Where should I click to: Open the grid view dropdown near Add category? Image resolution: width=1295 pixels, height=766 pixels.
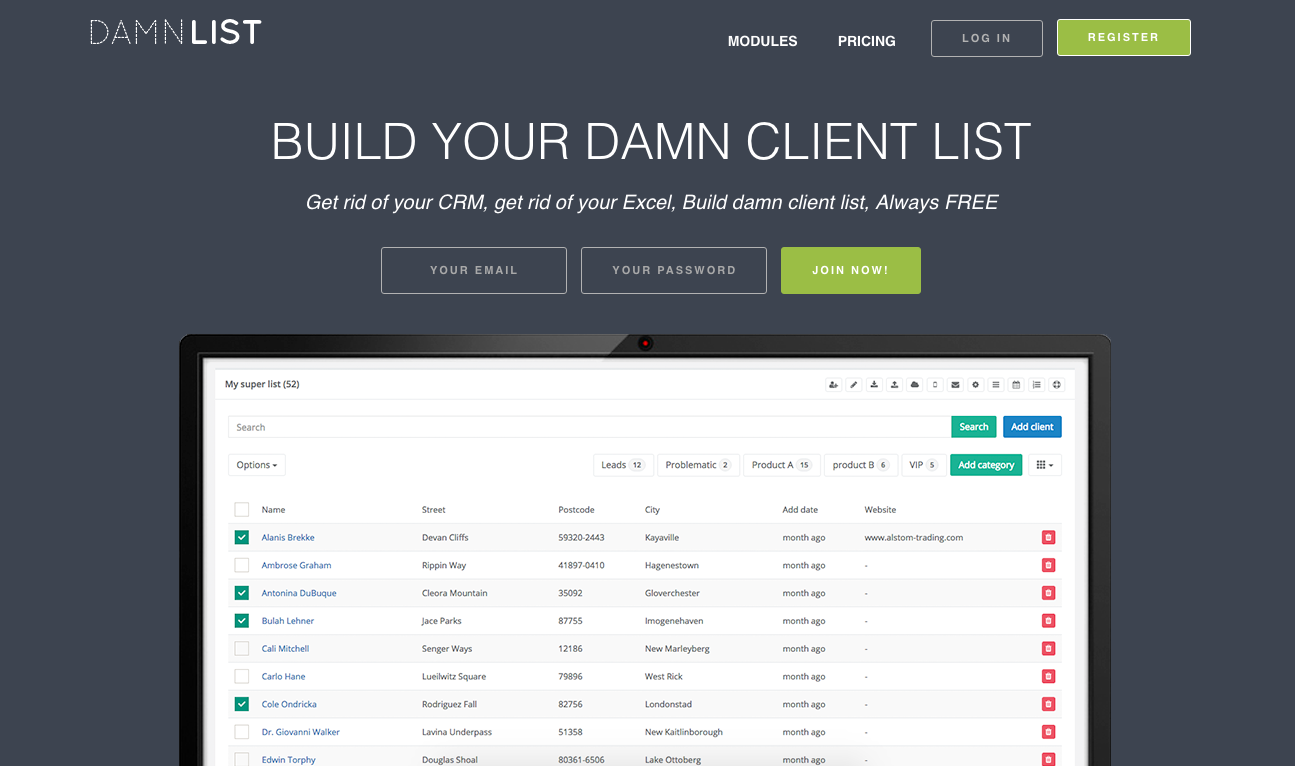1044,464
